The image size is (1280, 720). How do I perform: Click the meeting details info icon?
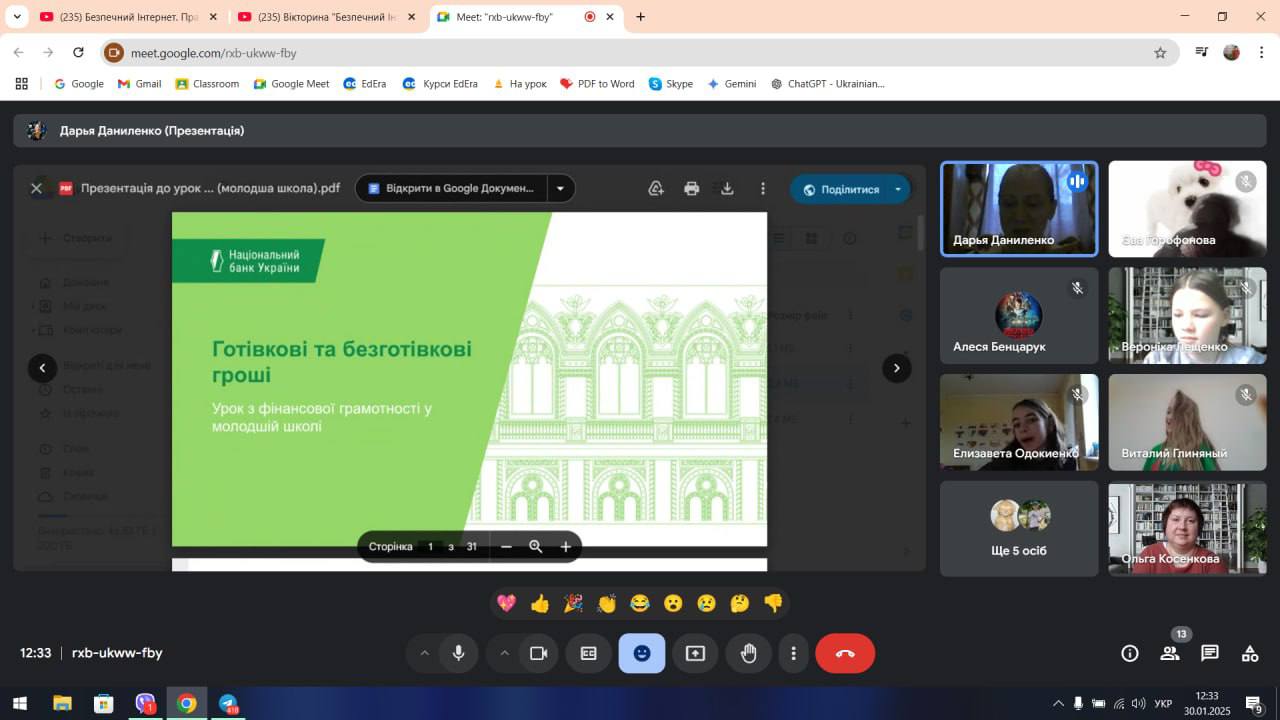pyautogui.click(x=1130, y=653)
